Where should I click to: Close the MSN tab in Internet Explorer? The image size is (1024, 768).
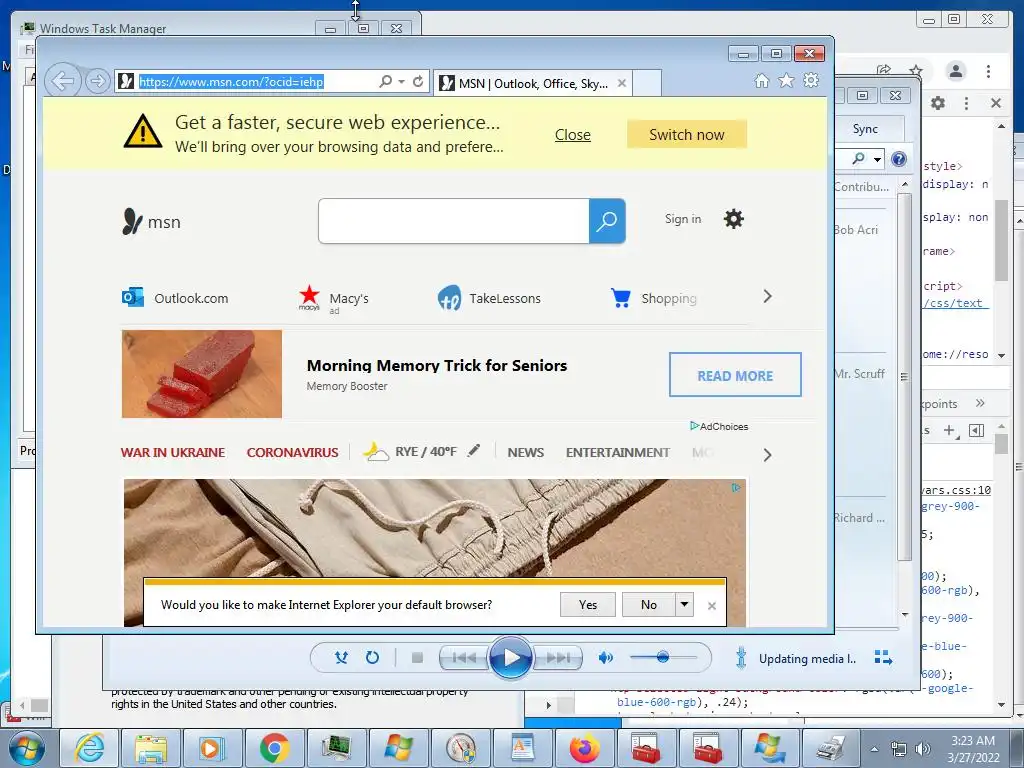(622, 83)
